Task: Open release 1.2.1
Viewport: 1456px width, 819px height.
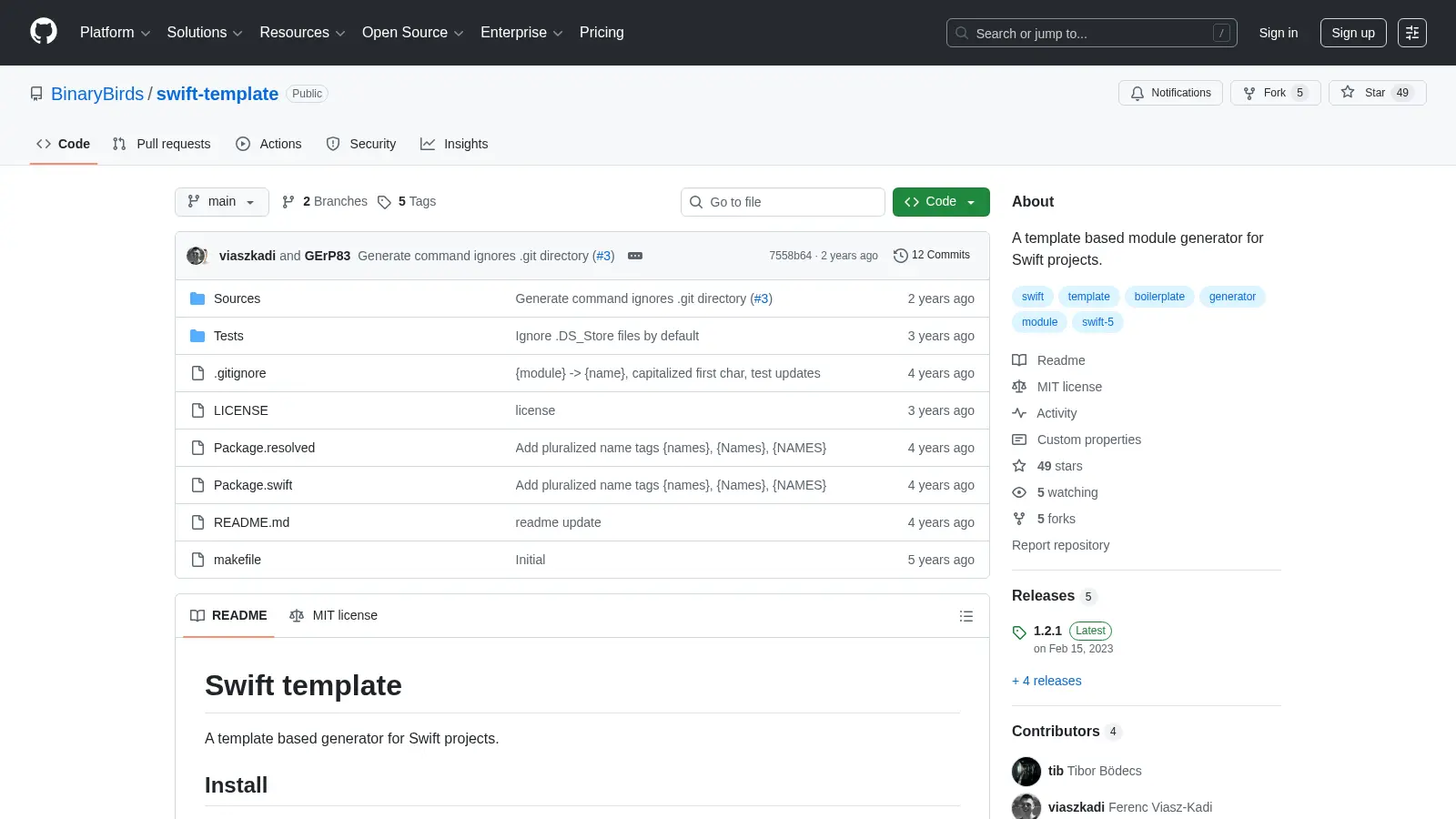Action: pos(1047,632)
